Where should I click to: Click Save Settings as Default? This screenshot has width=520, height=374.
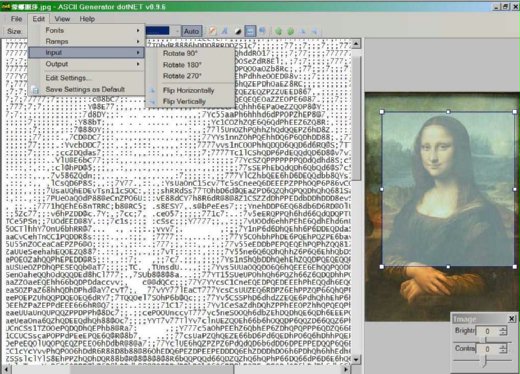[x=85, y=89]
